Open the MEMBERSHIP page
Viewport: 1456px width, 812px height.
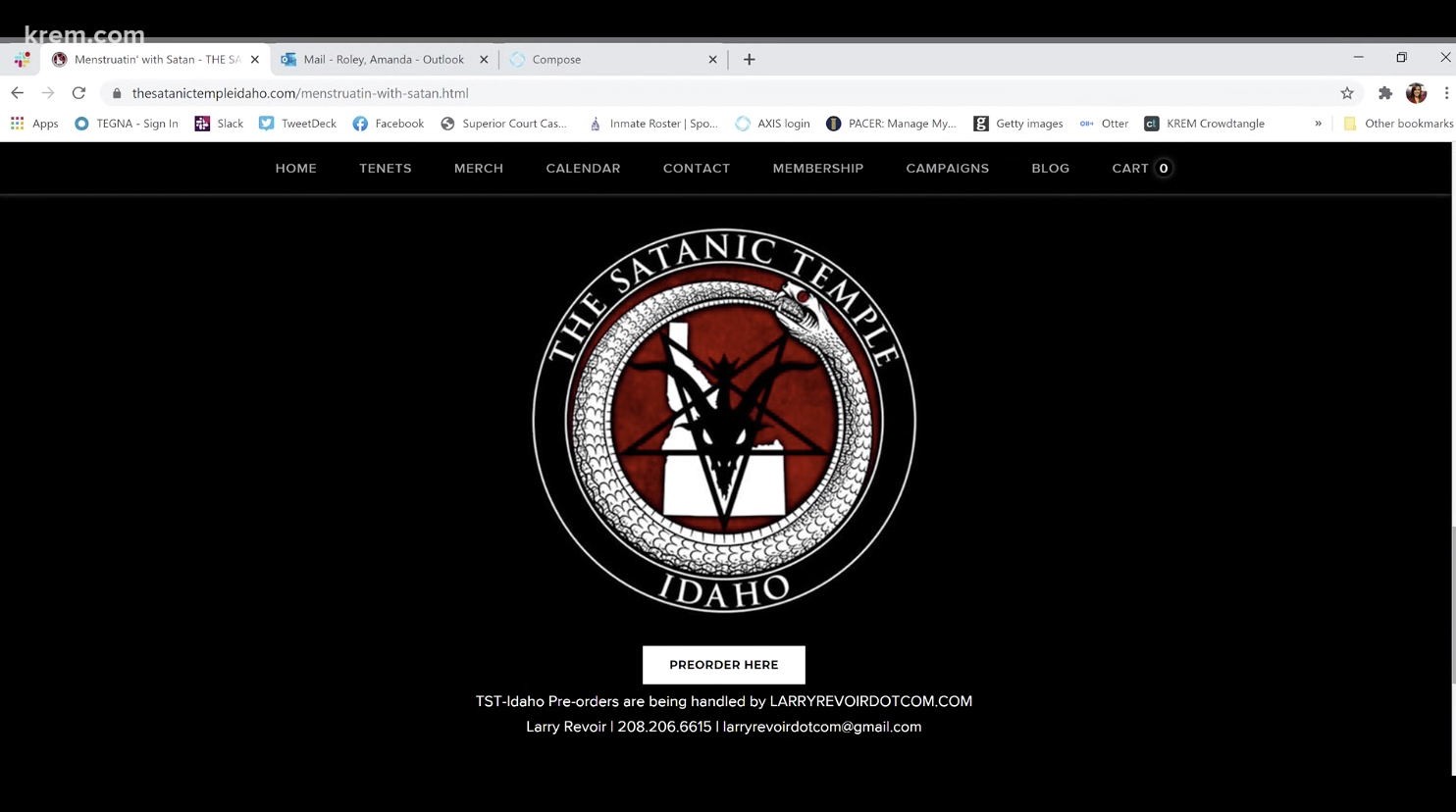[818, 169]
